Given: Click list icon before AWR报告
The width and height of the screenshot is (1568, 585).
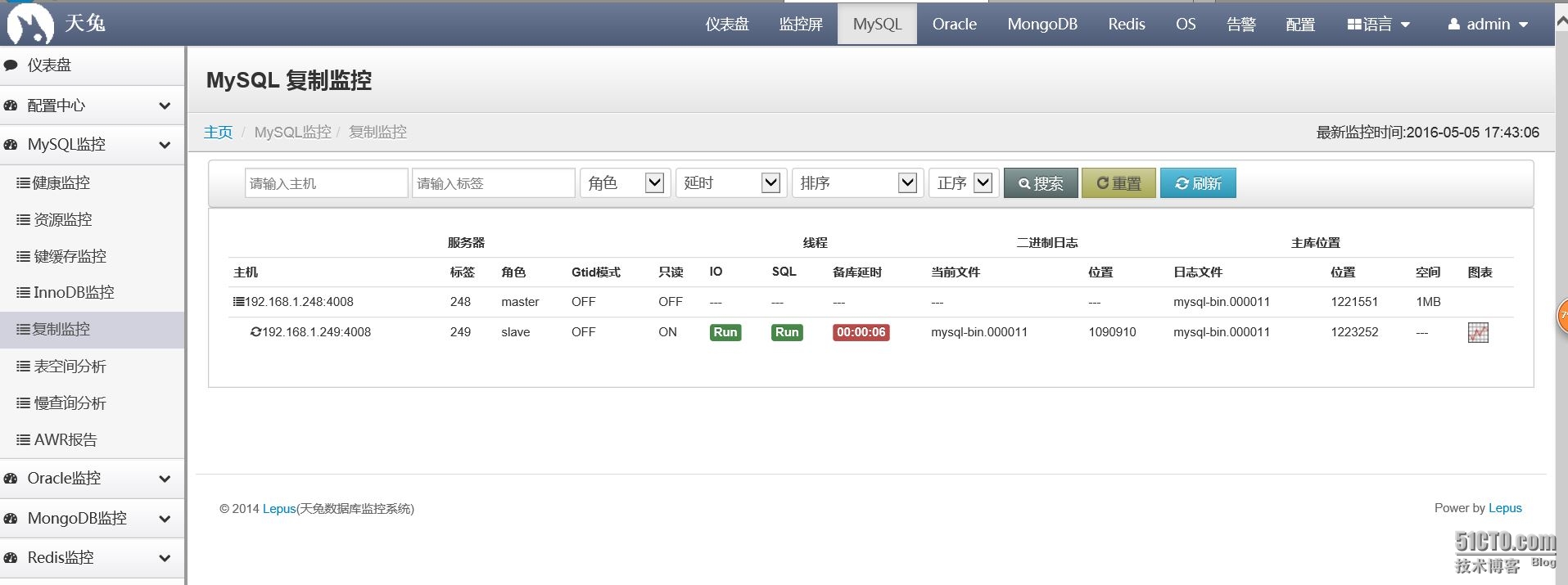Looking at the screenshot, I should 23,440.
